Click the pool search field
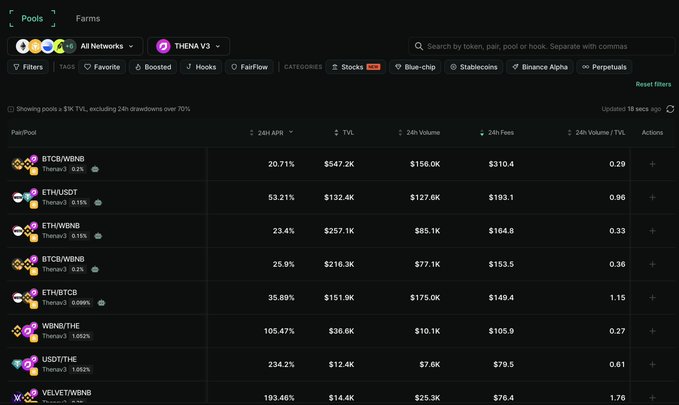 [541, 46]
